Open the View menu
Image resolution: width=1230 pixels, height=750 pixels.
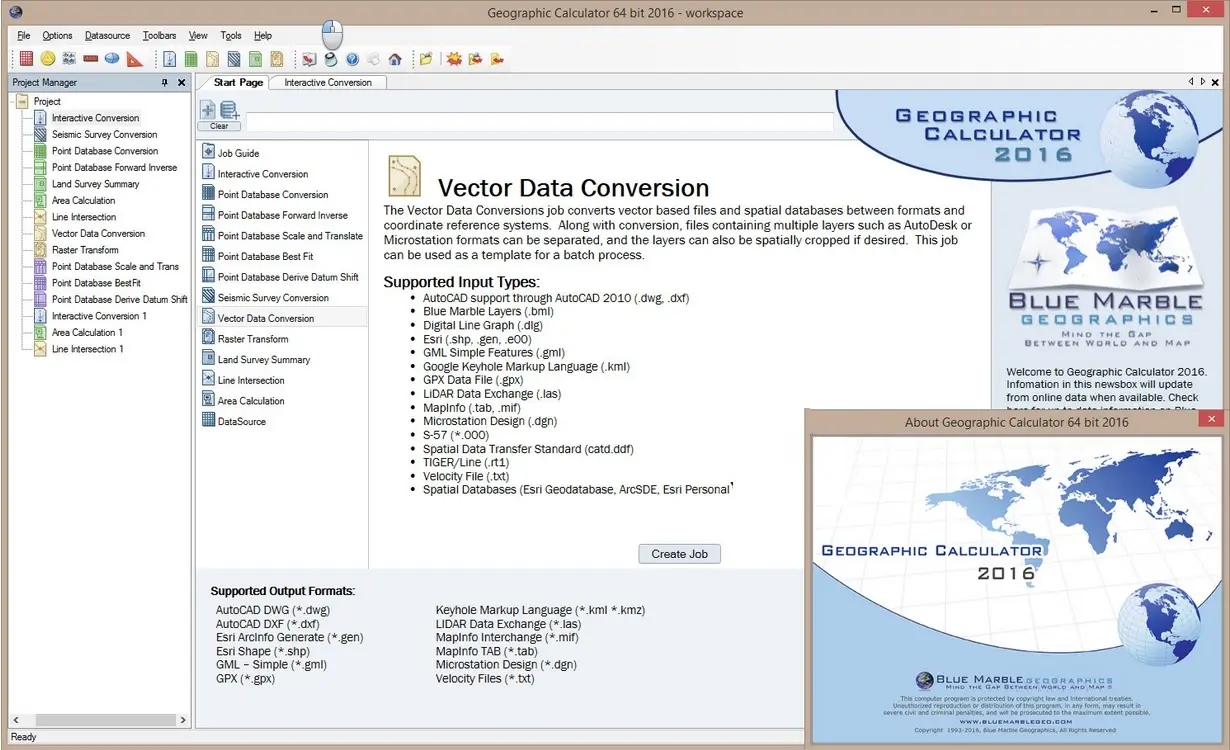pyautogui.click(x=198, y=35)
